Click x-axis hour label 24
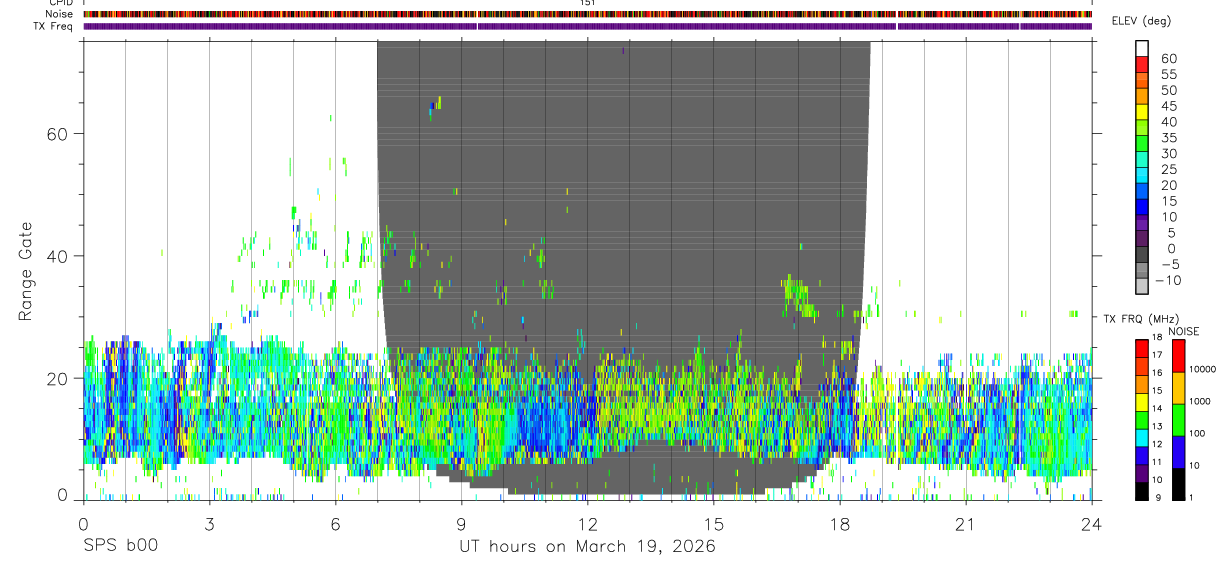The height and width of the screenshot is (567, 1228). click(1091, 524)
